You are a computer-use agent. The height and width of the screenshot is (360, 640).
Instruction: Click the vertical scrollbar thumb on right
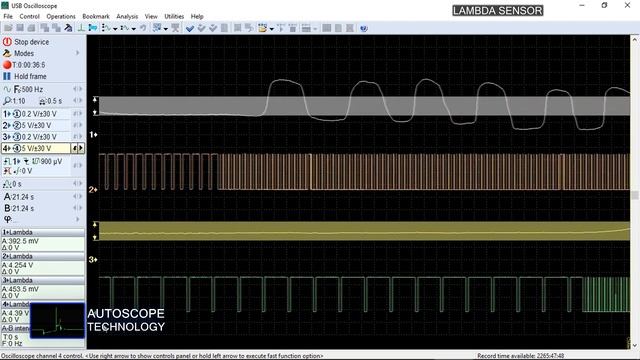click(634, 195)
